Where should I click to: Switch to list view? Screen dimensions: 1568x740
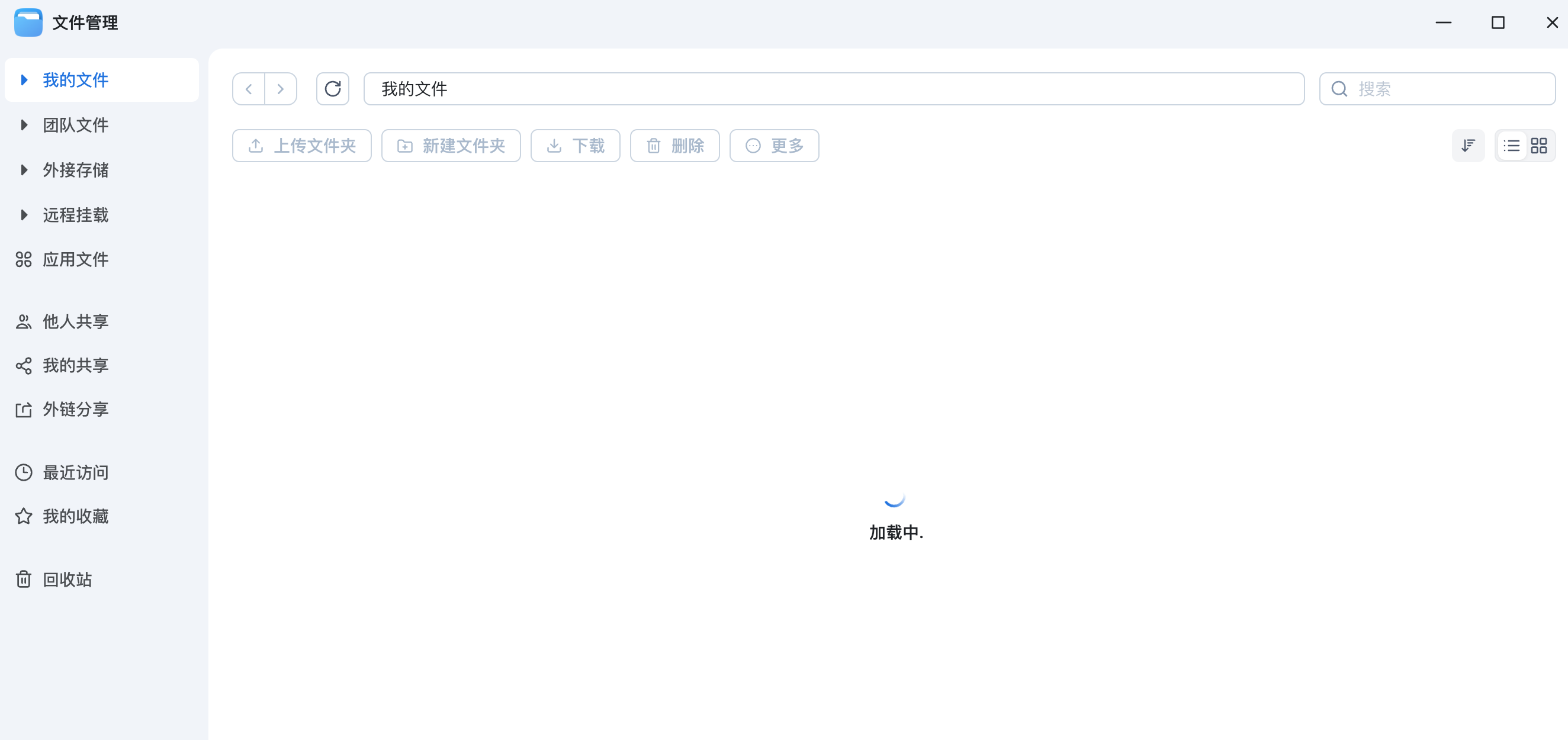(x=1511, y=146)
